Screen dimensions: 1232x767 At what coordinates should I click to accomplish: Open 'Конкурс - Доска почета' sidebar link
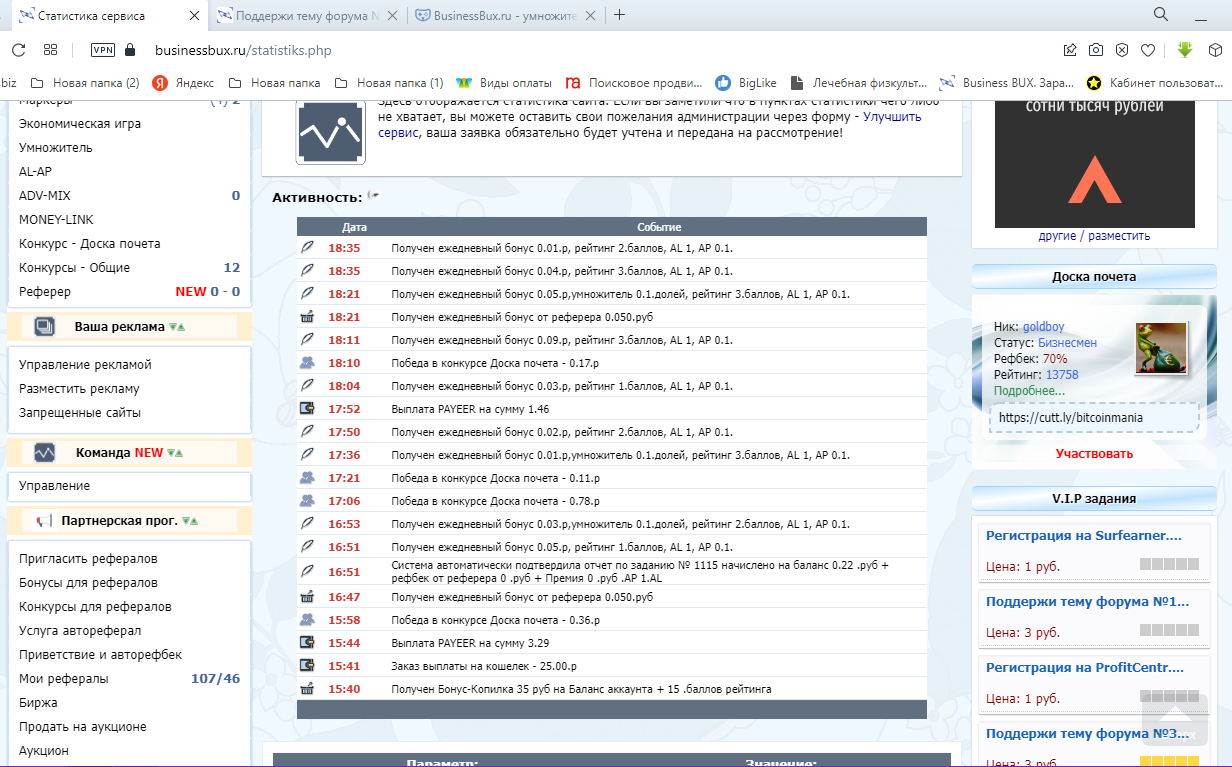click(x=90, y=244)
